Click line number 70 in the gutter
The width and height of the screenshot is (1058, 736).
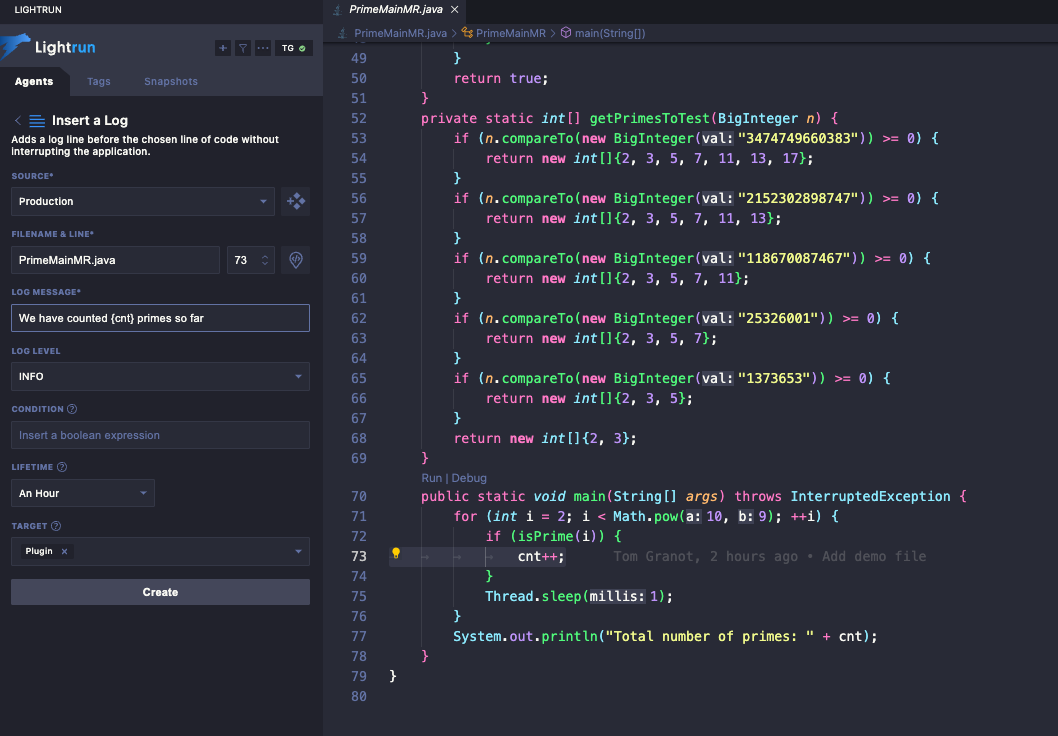[x=359, y=497]
